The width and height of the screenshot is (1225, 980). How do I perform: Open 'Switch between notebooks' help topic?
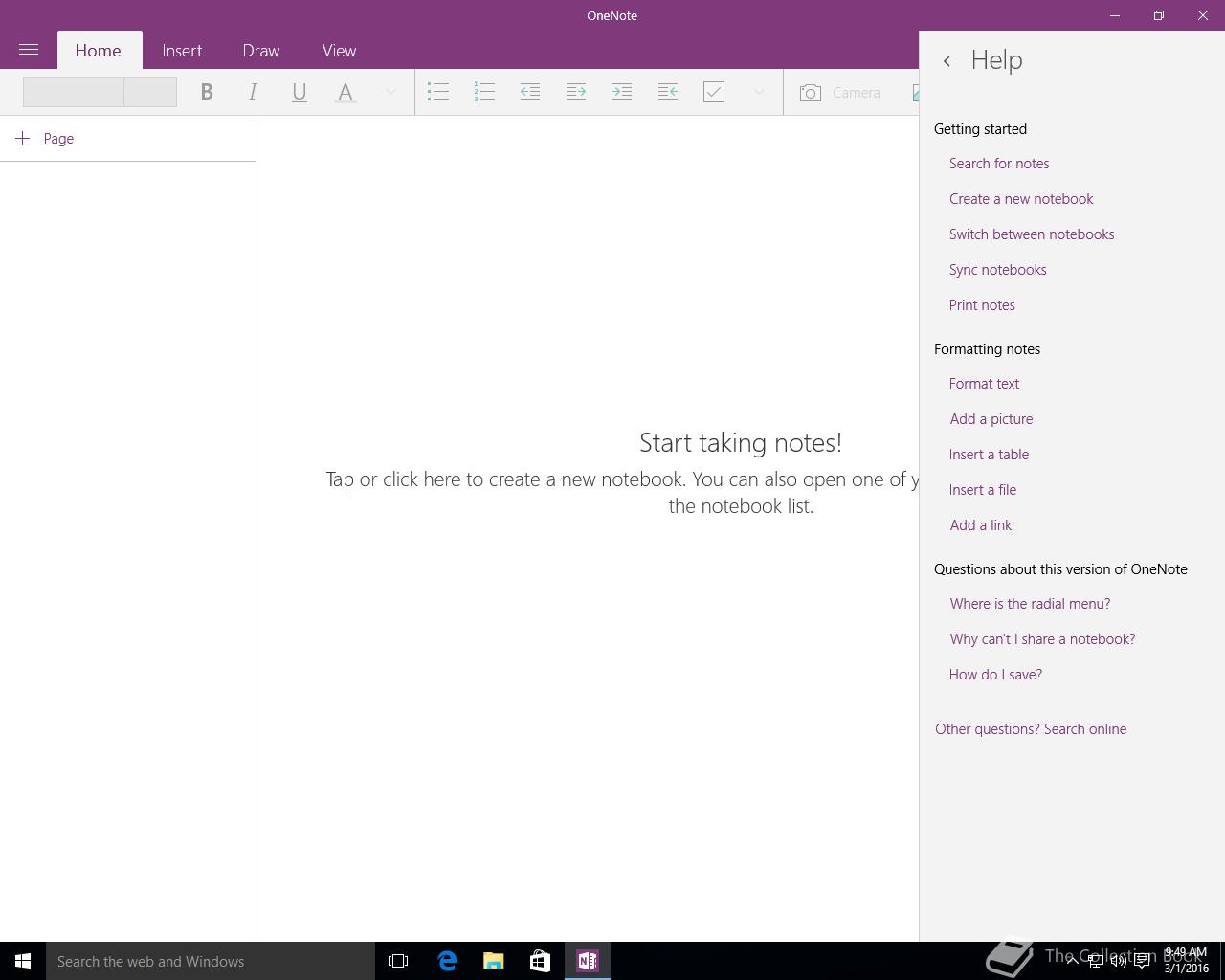[1032, 234]
